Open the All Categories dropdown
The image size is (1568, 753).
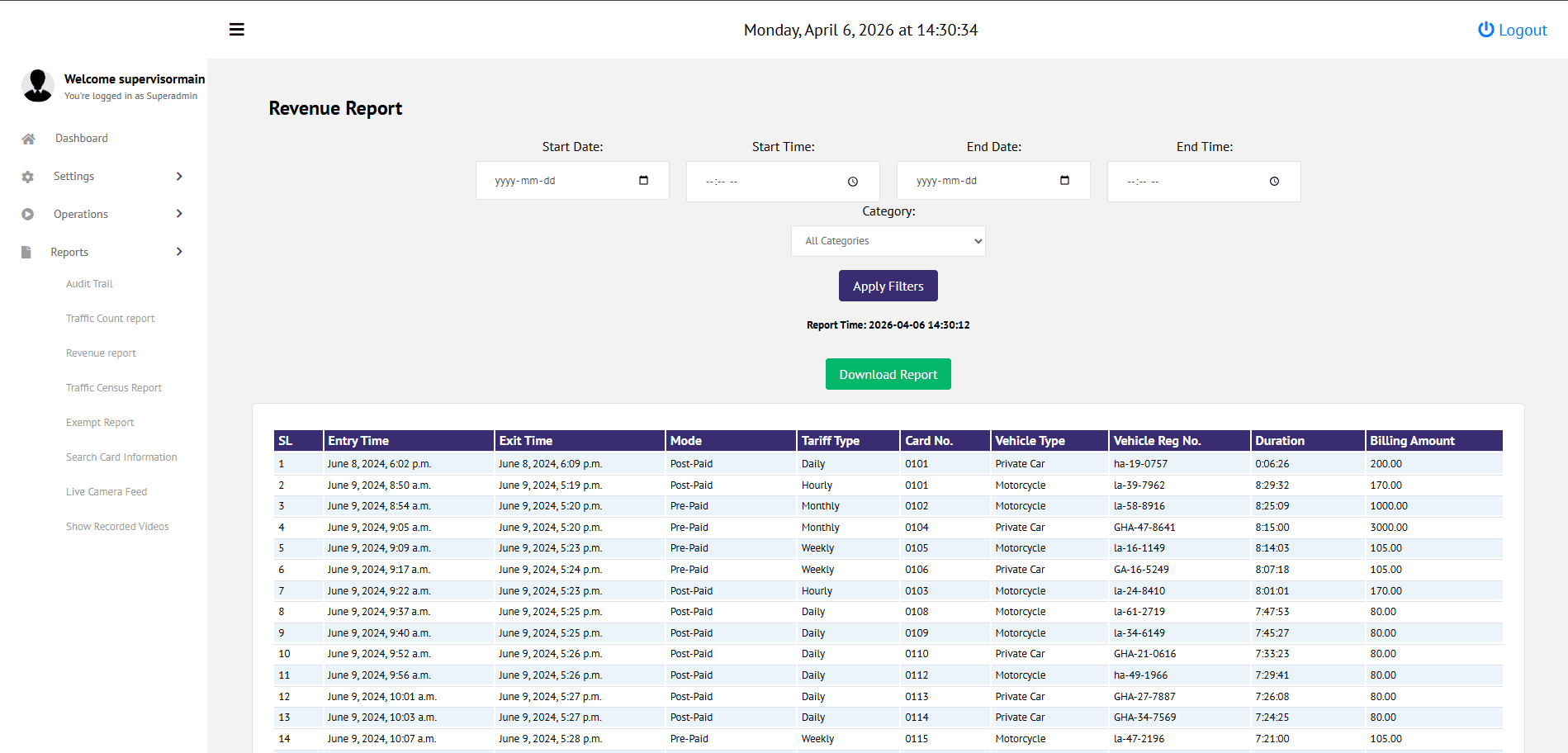pos(888,241)
